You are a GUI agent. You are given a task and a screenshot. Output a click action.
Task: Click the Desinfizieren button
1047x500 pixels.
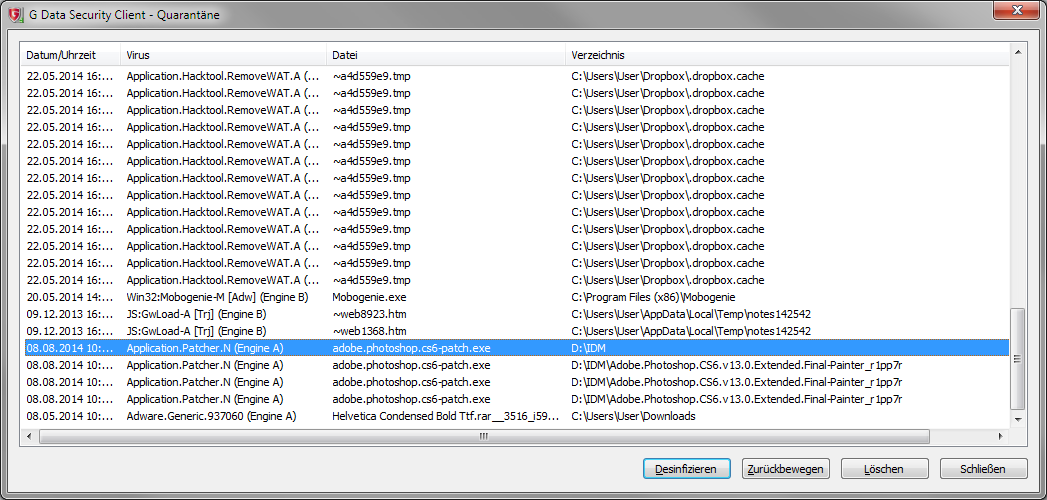coord(686,469)
